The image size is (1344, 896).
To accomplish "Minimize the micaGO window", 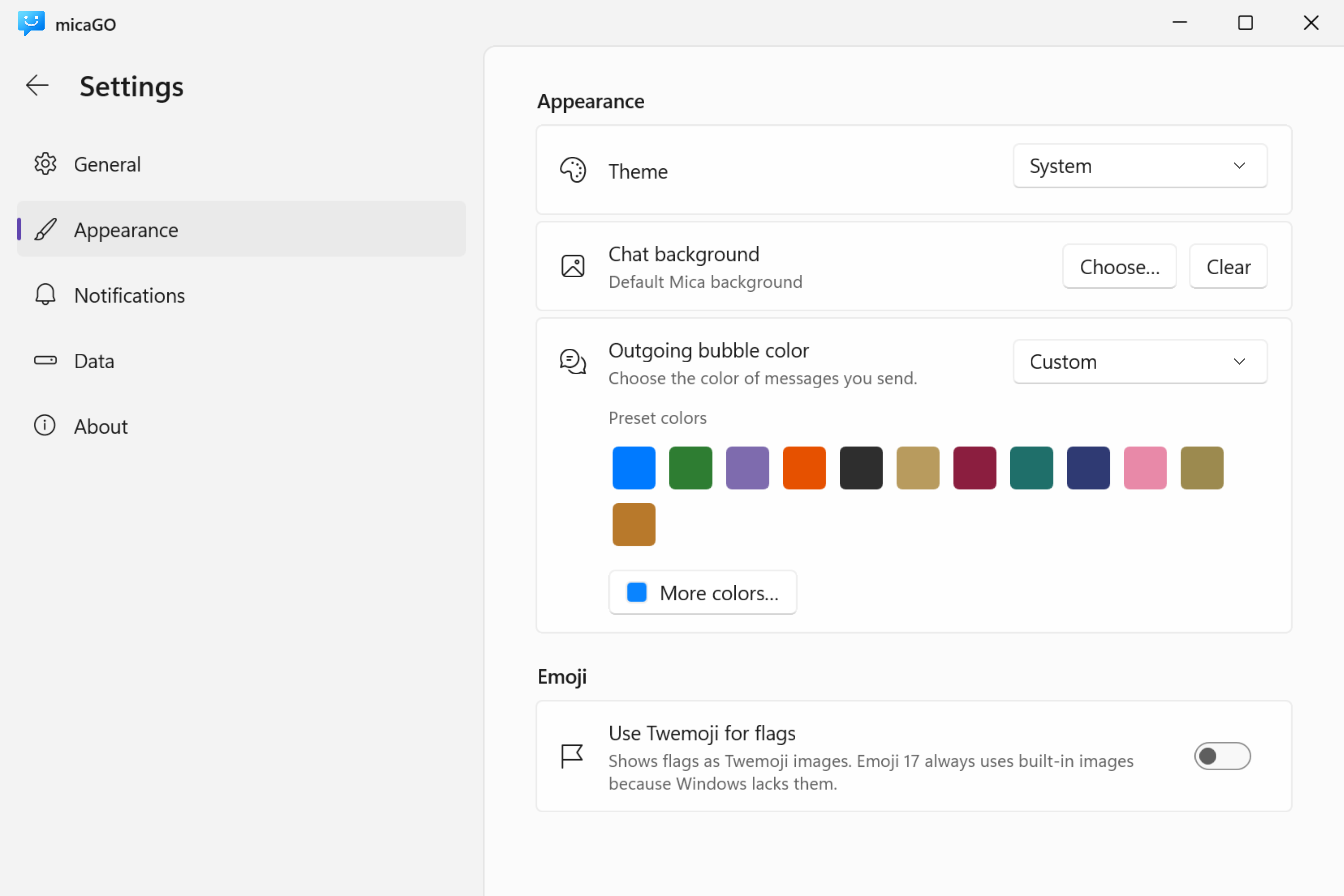I will coord(1180,23).
